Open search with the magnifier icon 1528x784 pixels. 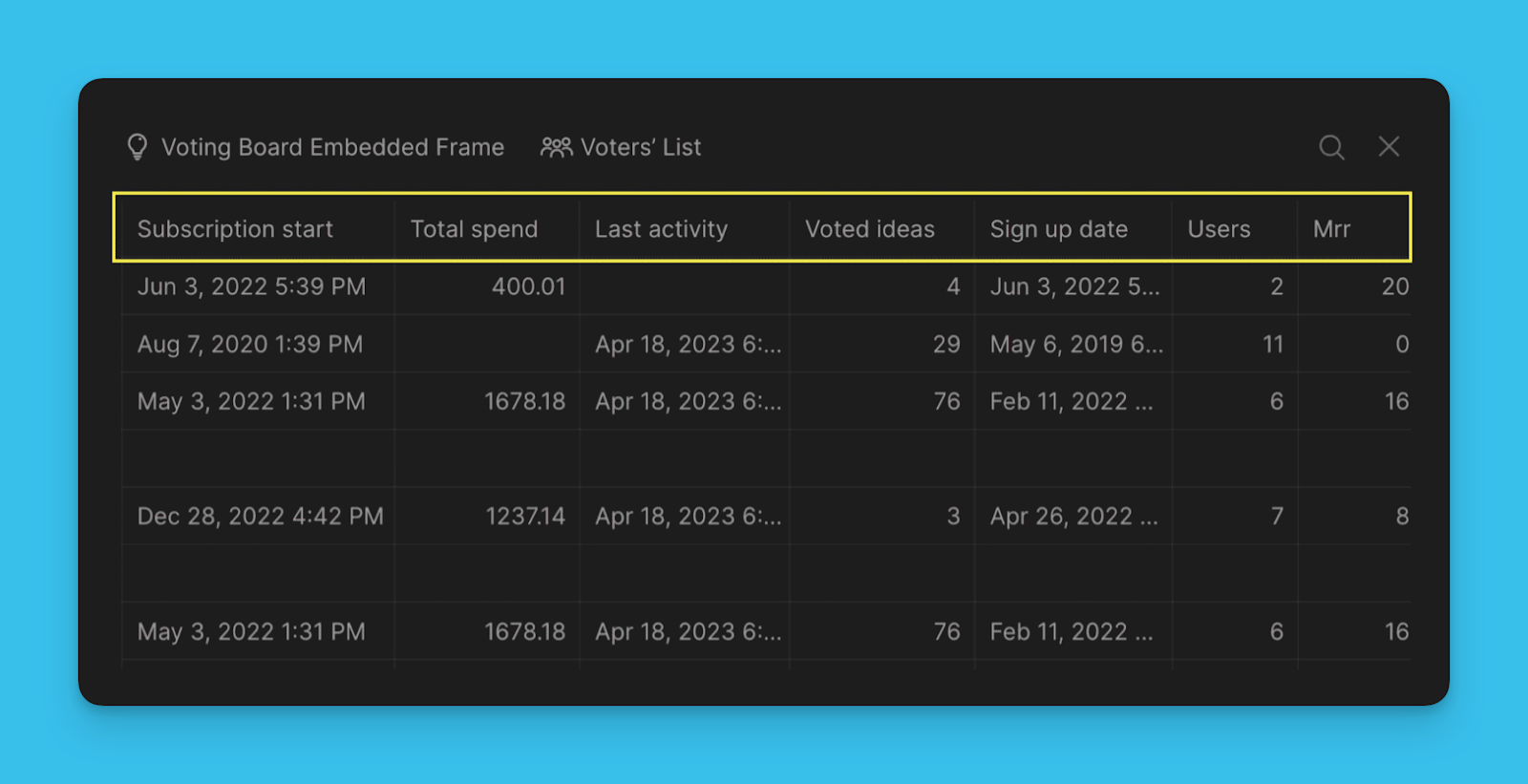click(x=1331, y=147)
